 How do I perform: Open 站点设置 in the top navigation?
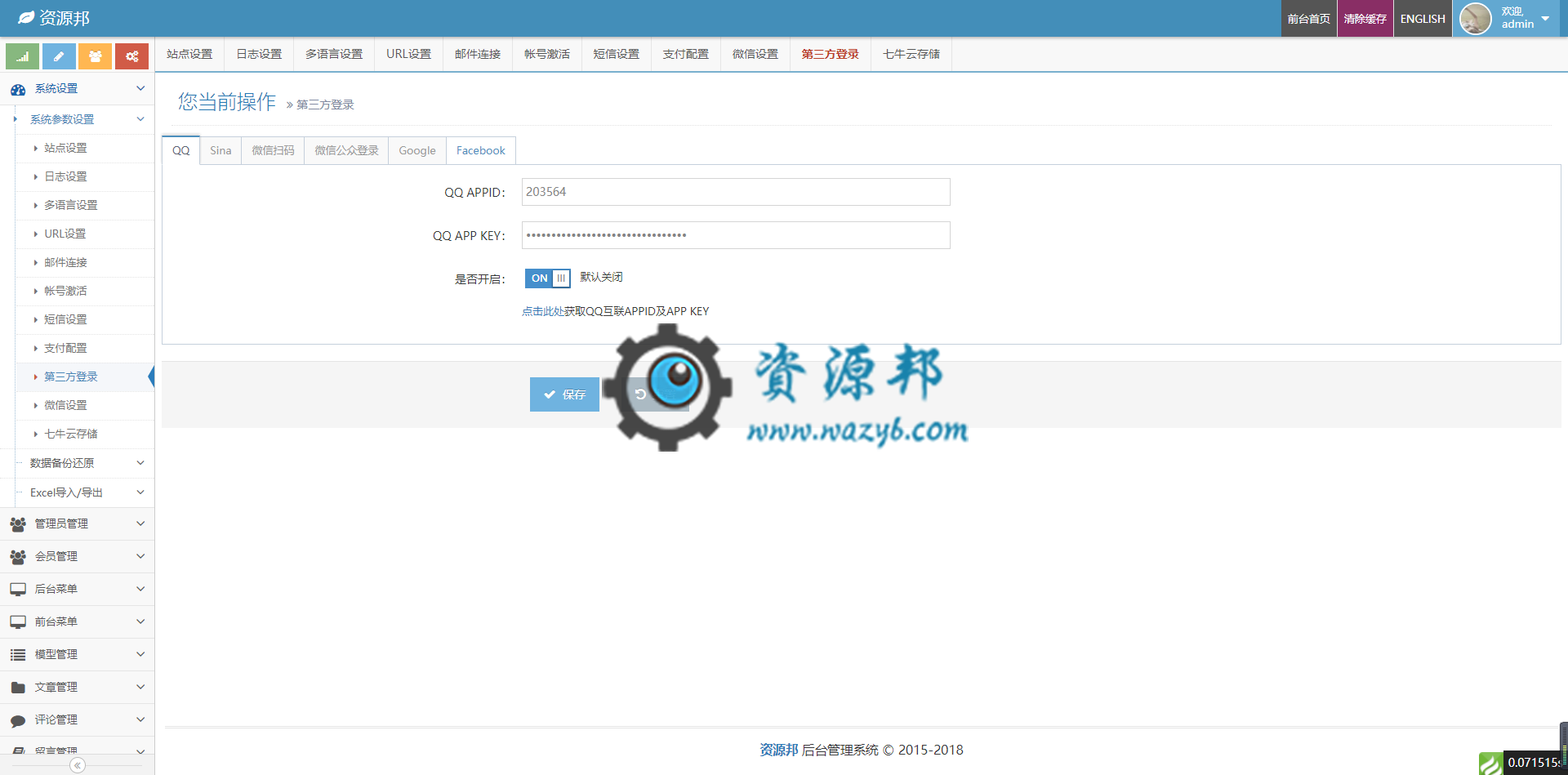coord(189,54)
